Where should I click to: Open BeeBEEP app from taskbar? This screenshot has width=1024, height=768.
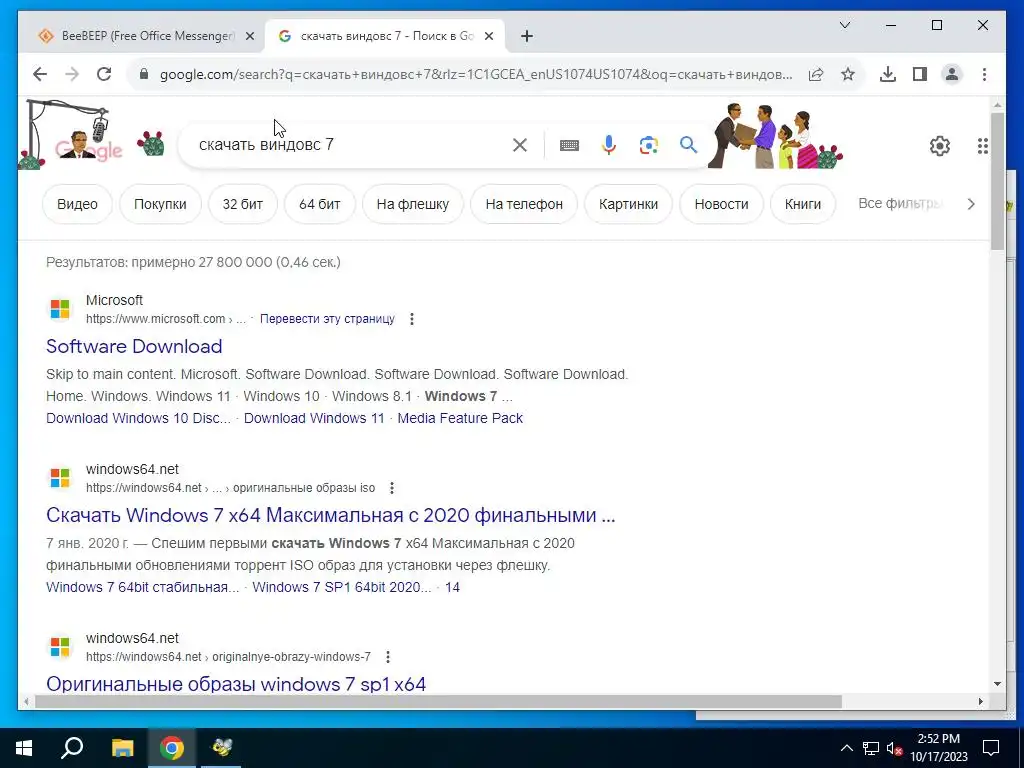tap(221, 748)
